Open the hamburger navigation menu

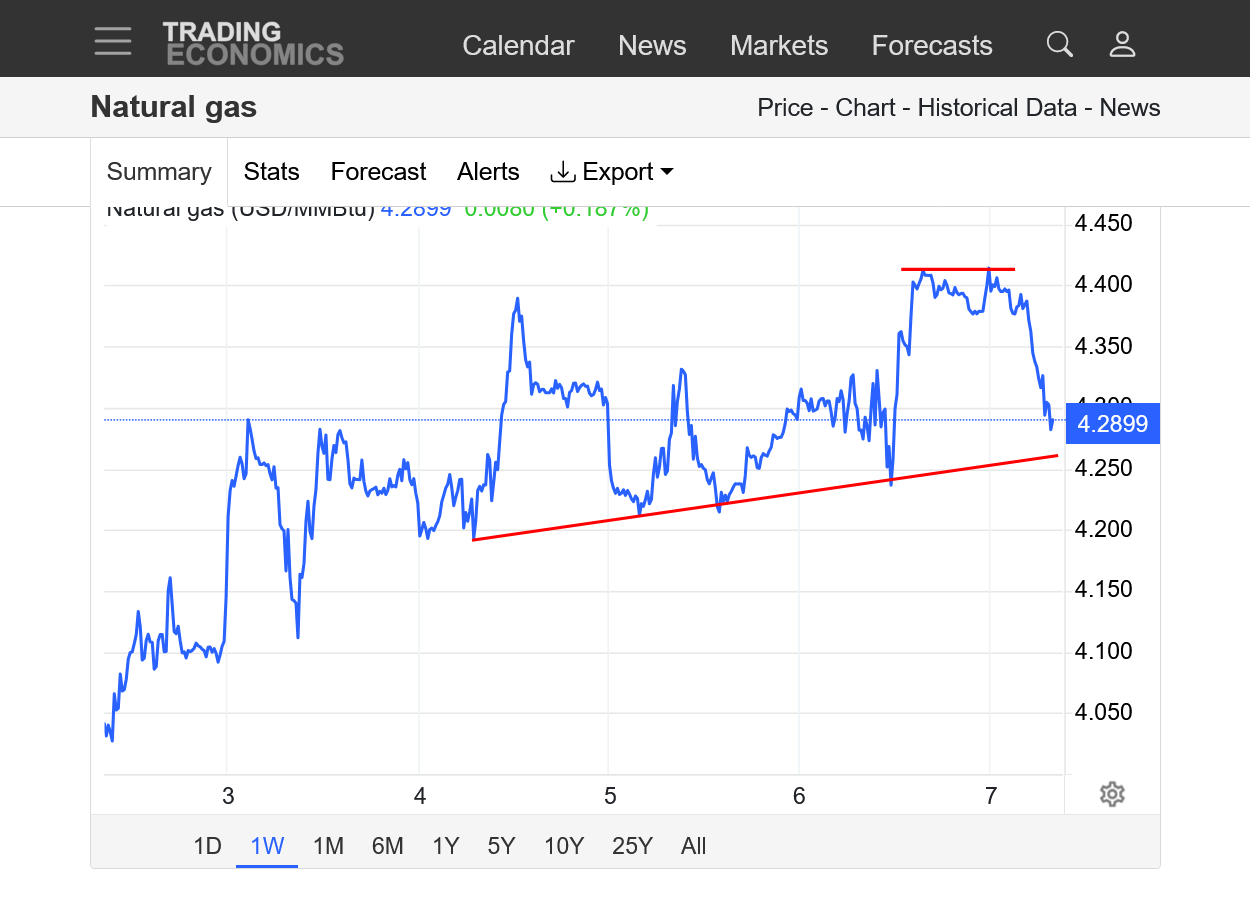113,42
